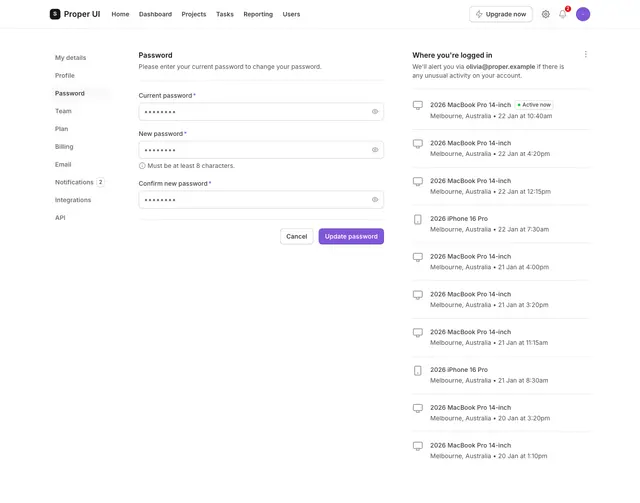Focus the New password input field

[261, 150]
